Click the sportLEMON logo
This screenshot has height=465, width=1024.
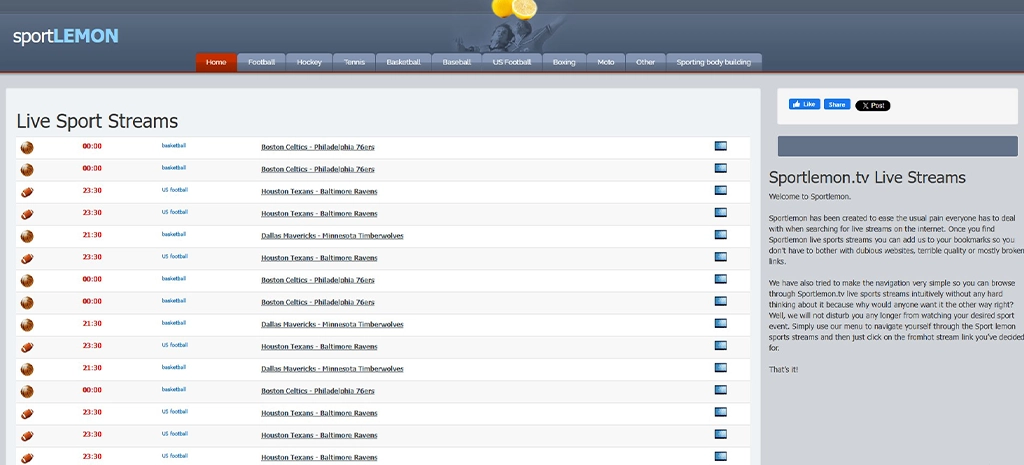coord(66,37)
